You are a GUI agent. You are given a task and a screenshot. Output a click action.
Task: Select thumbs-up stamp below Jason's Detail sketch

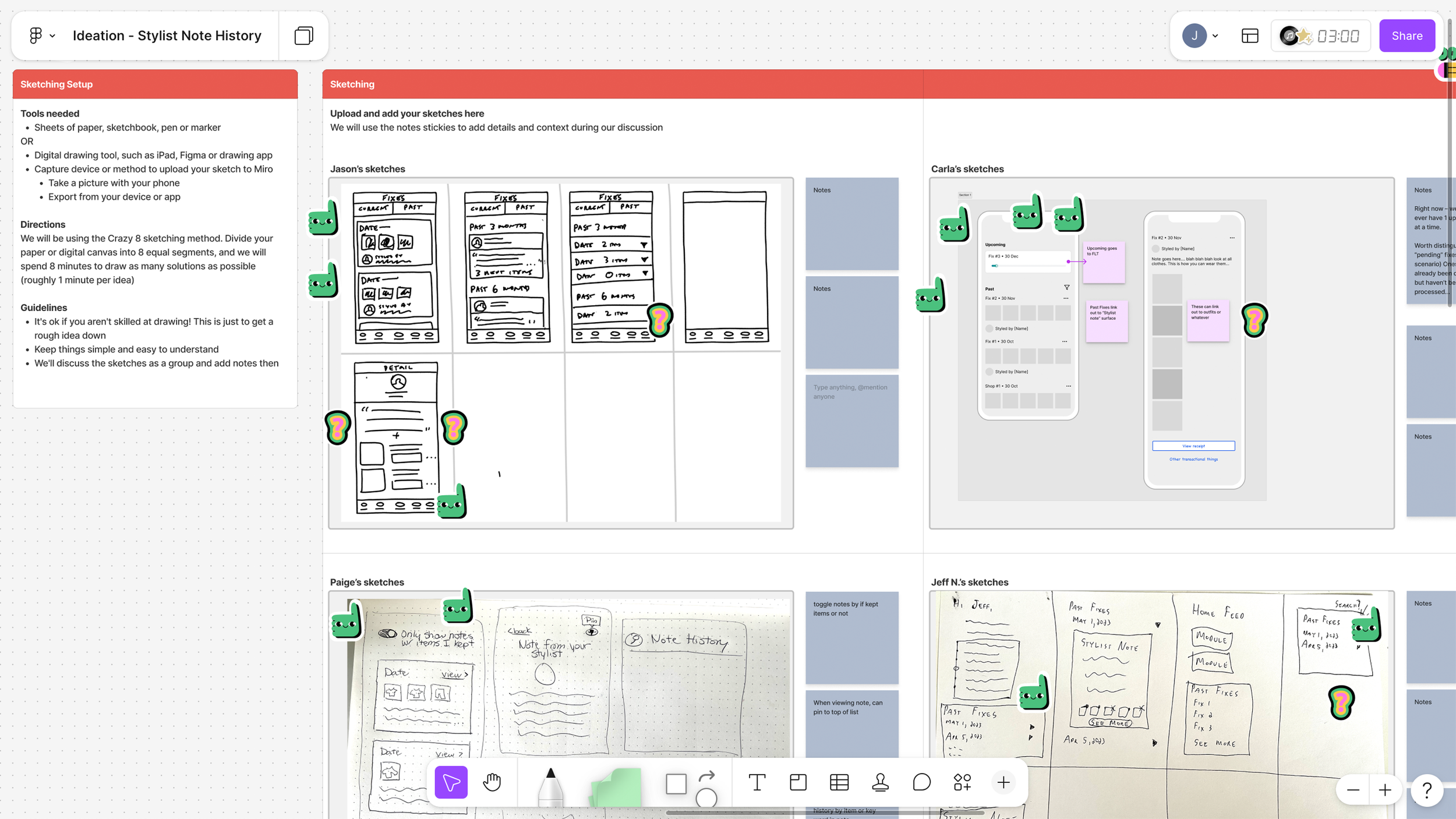452,501
